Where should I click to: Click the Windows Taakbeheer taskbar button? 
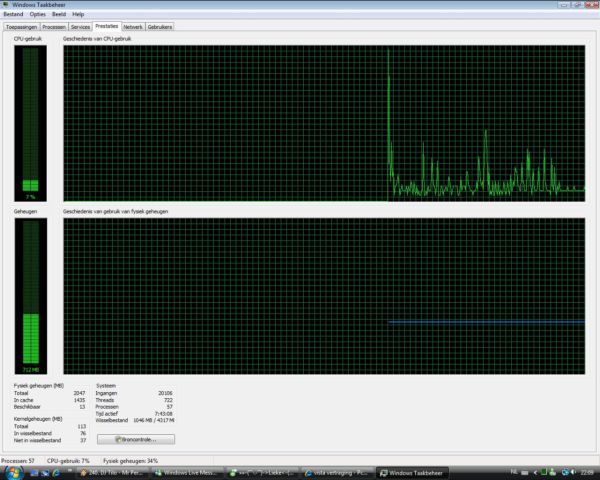(412, 473)
